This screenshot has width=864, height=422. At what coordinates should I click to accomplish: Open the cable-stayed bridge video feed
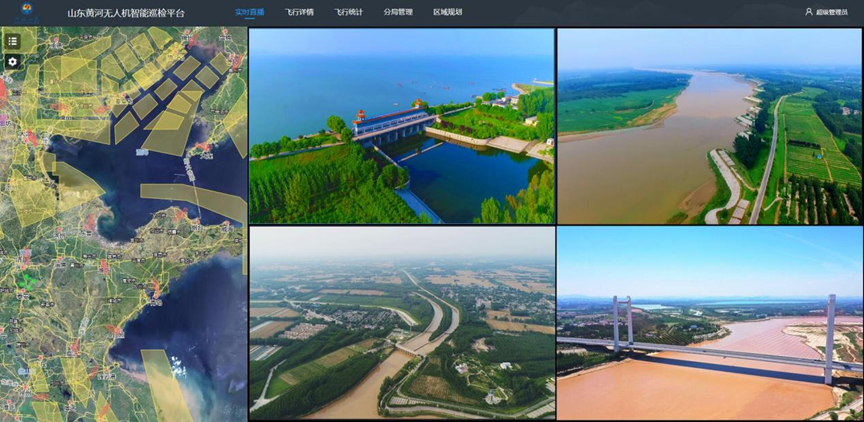(709, 323)
